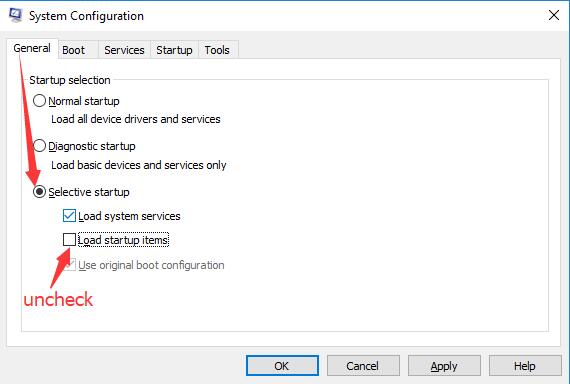Open the Boot tab

pos(73,50)
